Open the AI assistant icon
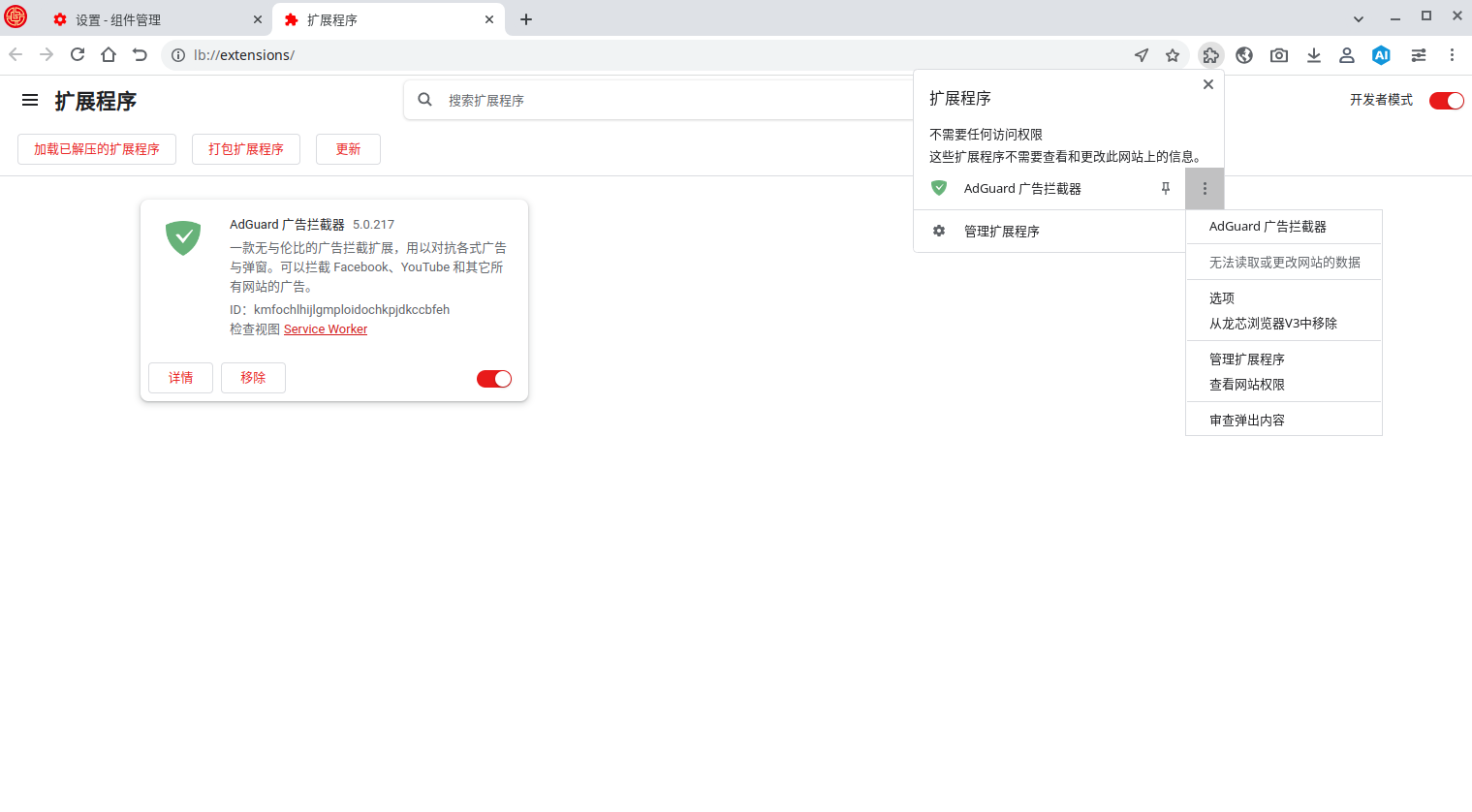This screenshot has height=812, width=1472. (x=1382, y=55)
